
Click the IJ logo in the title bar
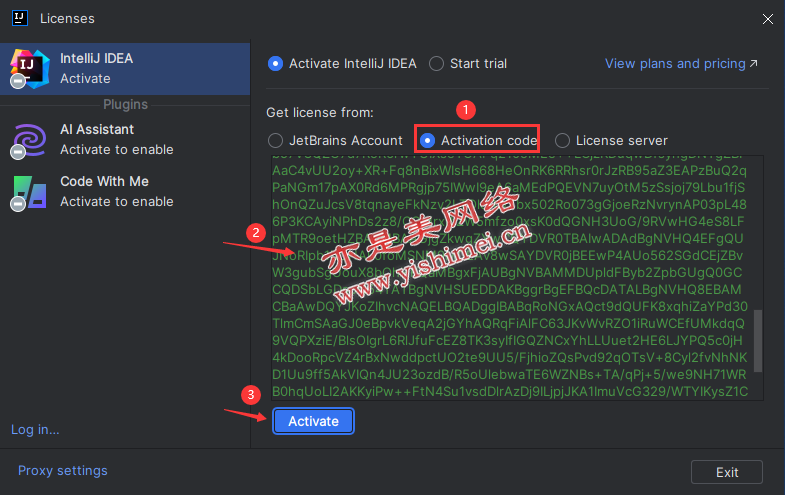click(x=20, y=18)
